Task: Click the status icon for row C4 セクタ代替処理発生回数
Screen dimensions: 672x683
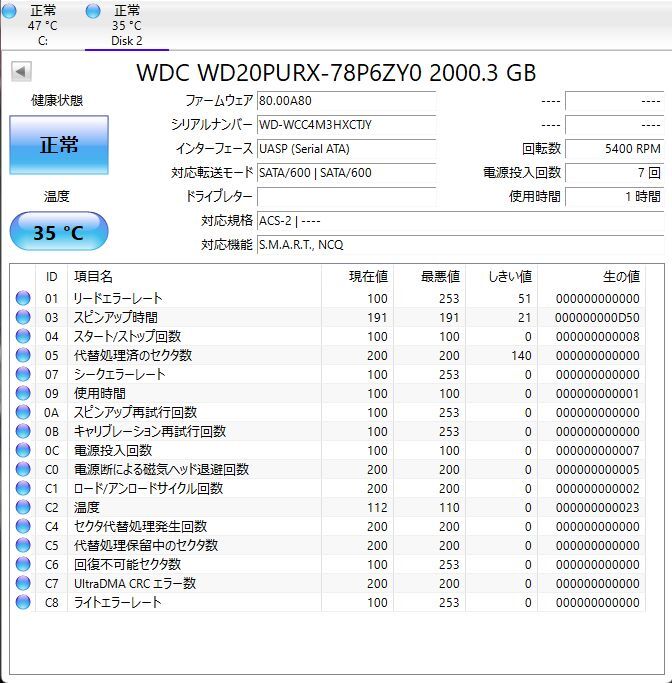Action: pos(23,526)
